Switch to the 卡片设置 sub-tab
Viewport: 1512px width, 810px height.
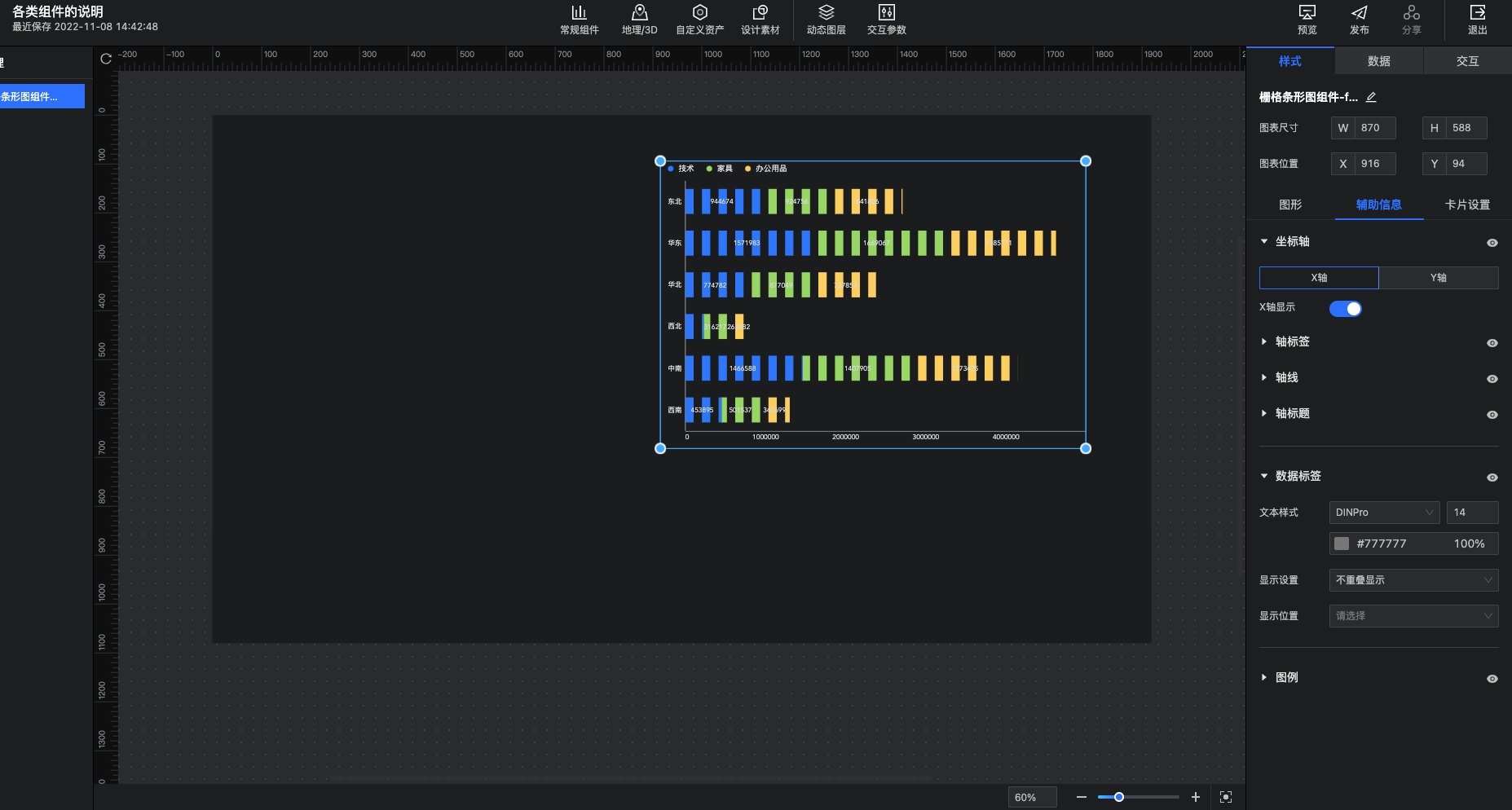pyautogui.click(x=1467, y=205)
